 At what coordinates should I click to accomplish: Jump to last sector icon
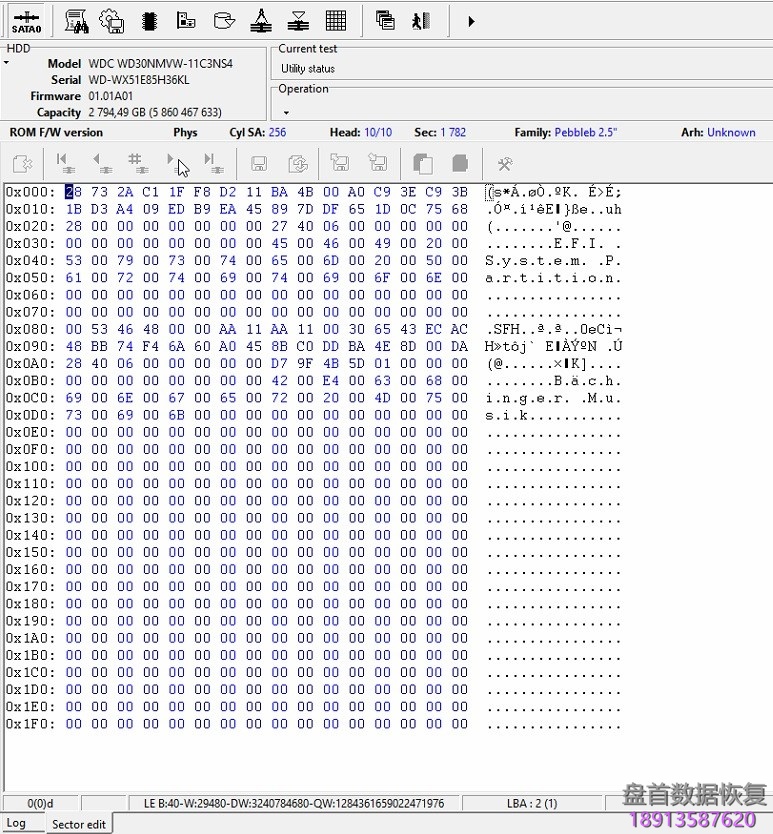[214, 163]
